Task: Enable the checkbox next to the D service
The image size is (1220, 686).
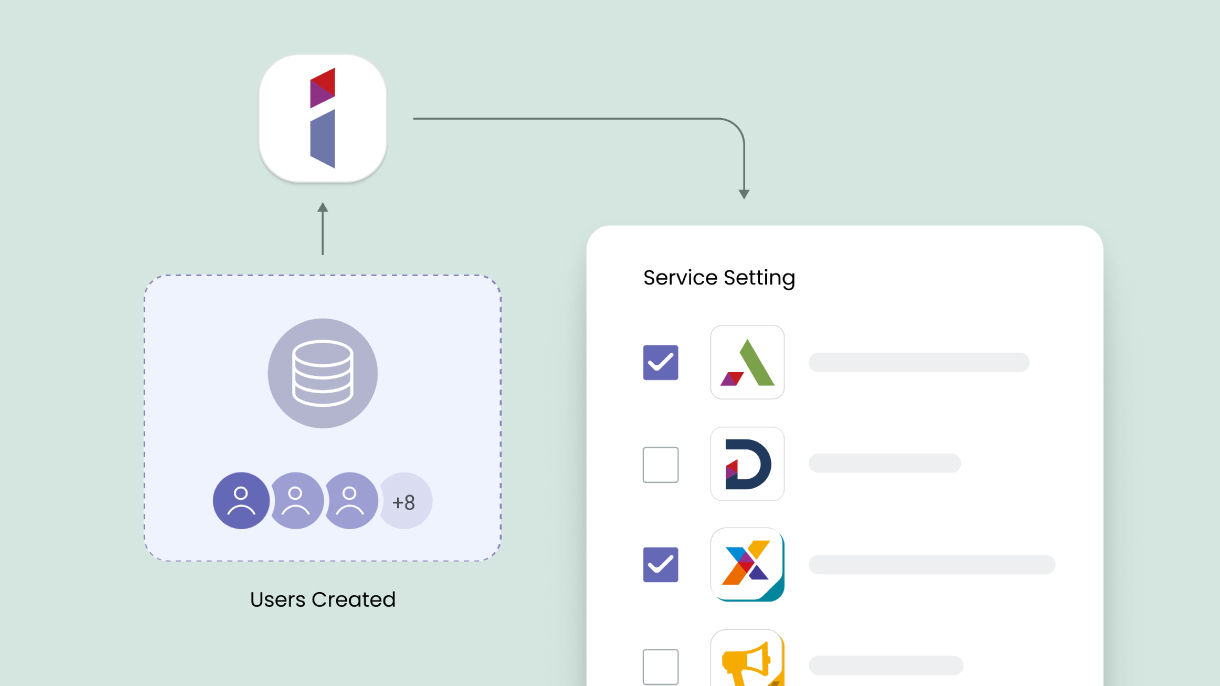Action: point(660,464)
